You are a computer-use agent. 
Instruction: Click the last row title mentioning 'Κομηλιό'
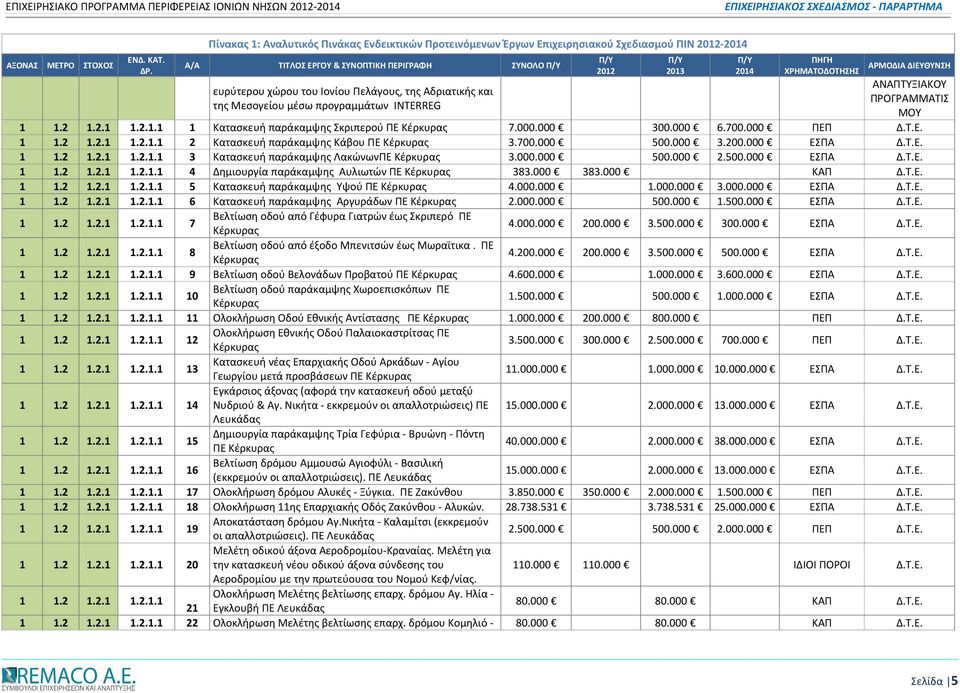(353, 623)
